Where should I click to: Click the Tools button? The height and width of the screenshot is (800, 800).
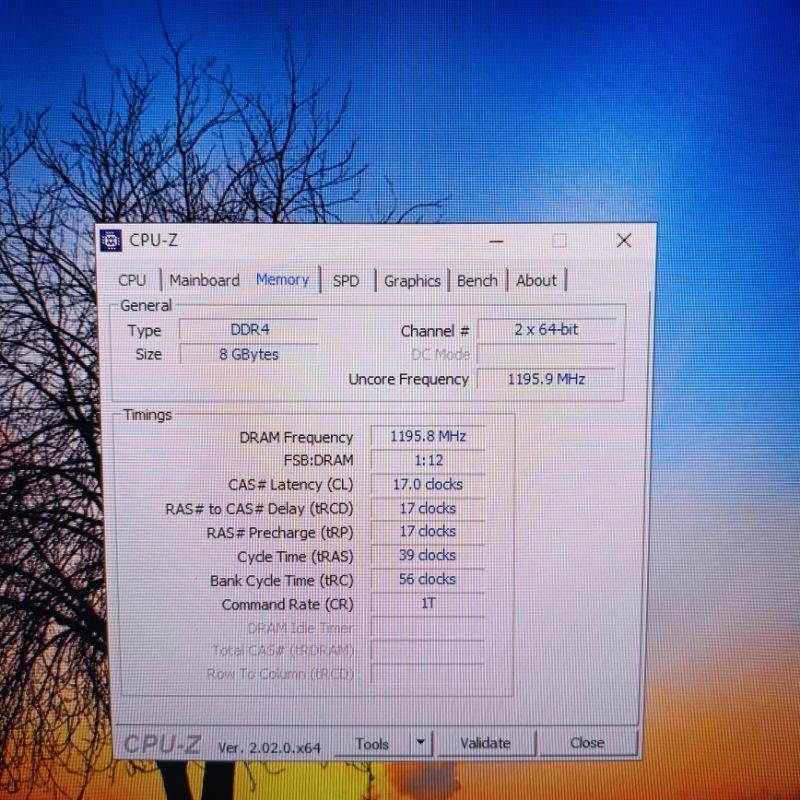372,744
